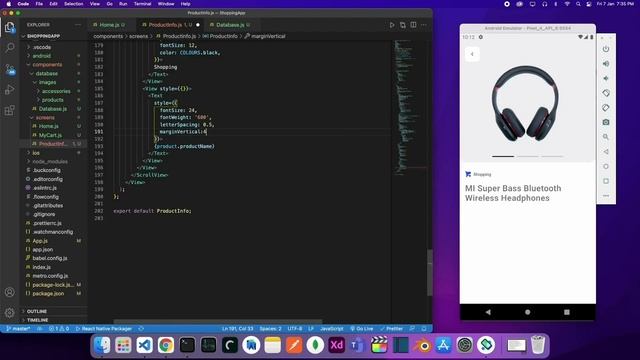Open babel.config.js in the explorer

click(50, 258)
